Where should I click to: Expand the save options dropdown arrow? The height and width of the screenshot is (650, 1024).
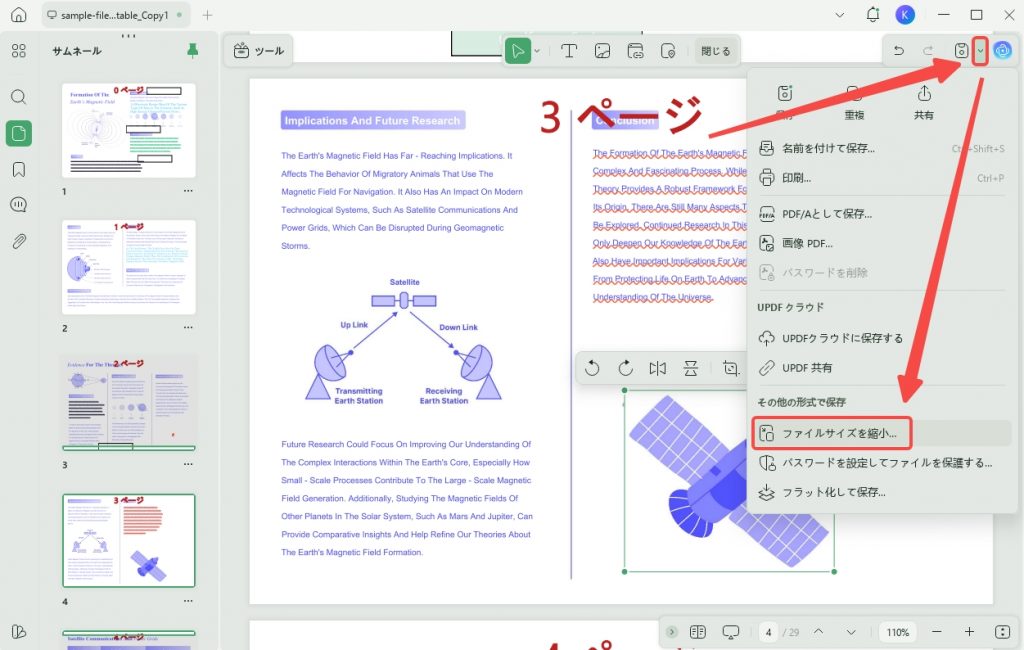tap(980, 51)
